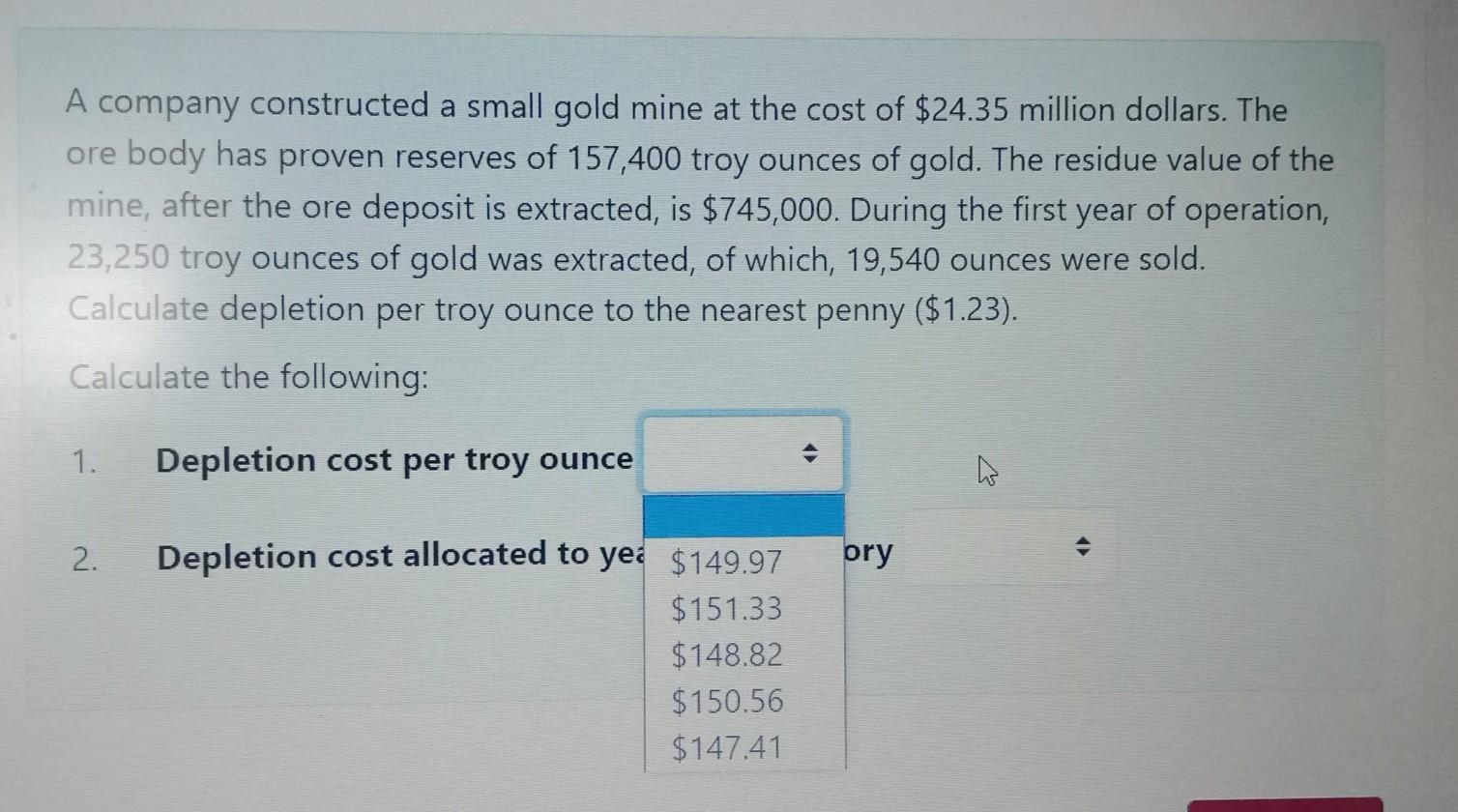Click the Calculate the following heading
Screen dimensions: 1458x812
pyautogui.click(x=248, y=377)
